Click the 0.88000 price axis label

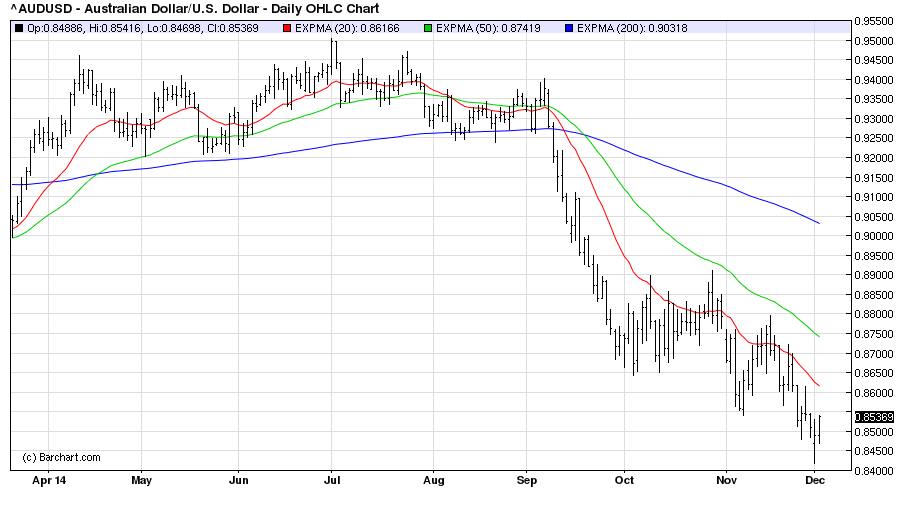[874, 315]
